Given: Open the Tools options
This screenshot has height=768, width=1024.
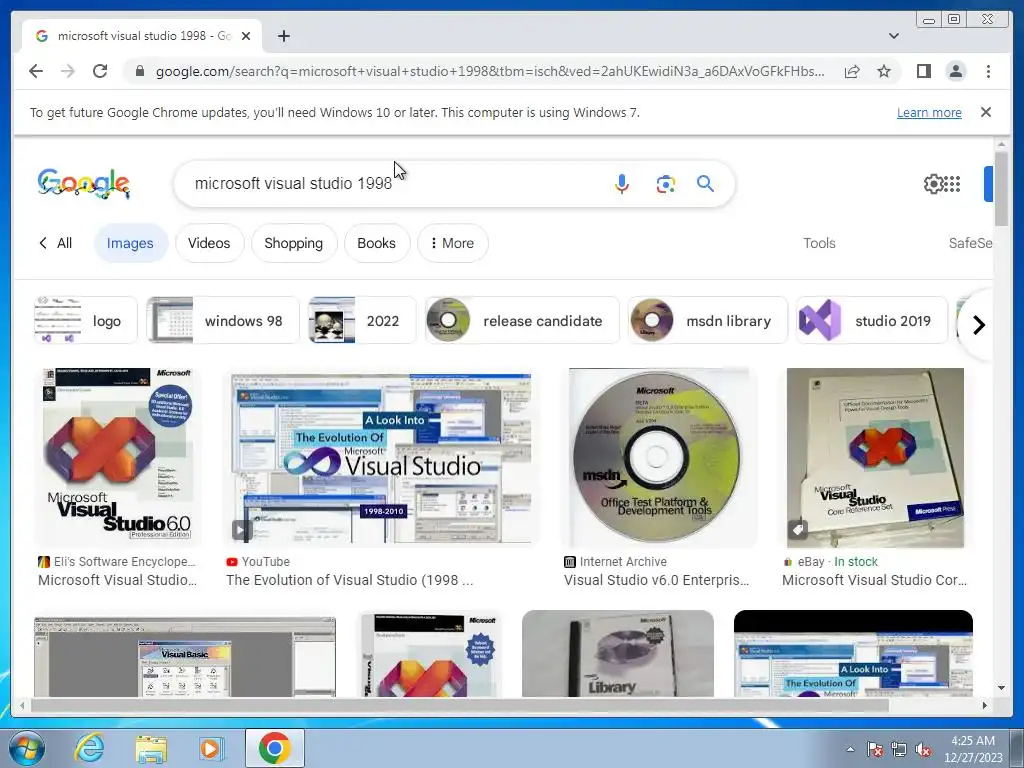Looking at the screenshot, I should point(819,243).
